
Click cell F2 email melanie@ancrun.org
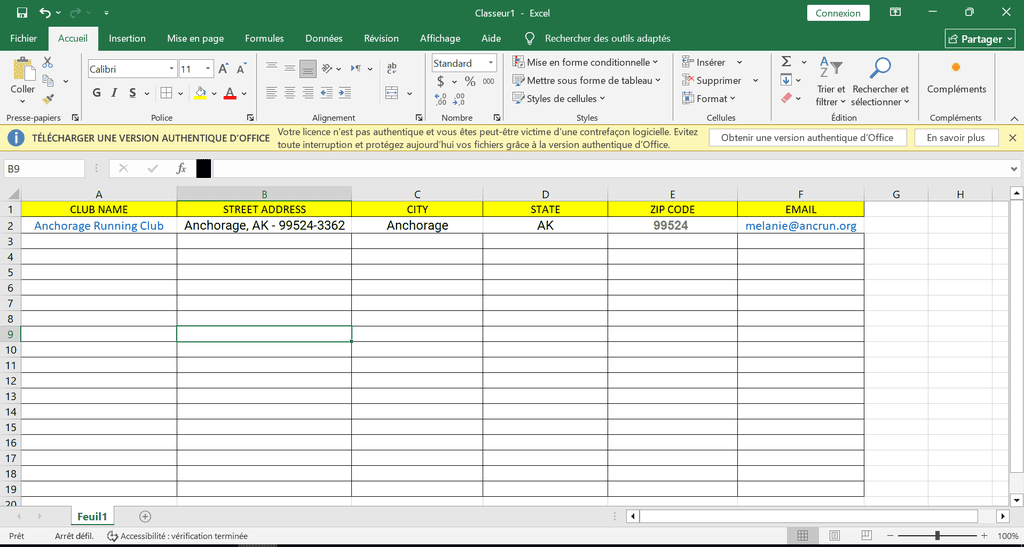[x=800, y=226]
